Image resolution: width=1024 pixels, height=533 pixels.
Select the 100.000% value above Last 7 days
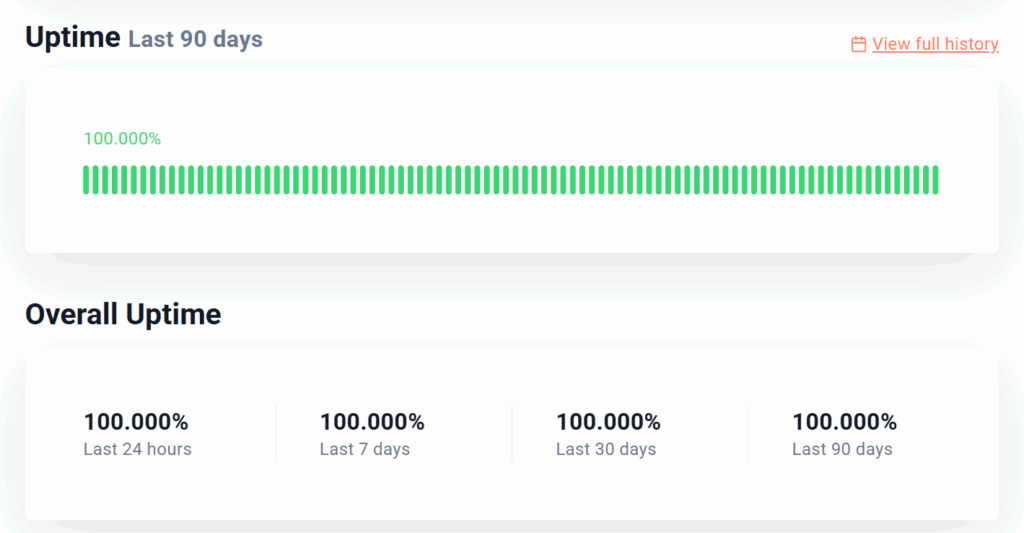point(372,422)
